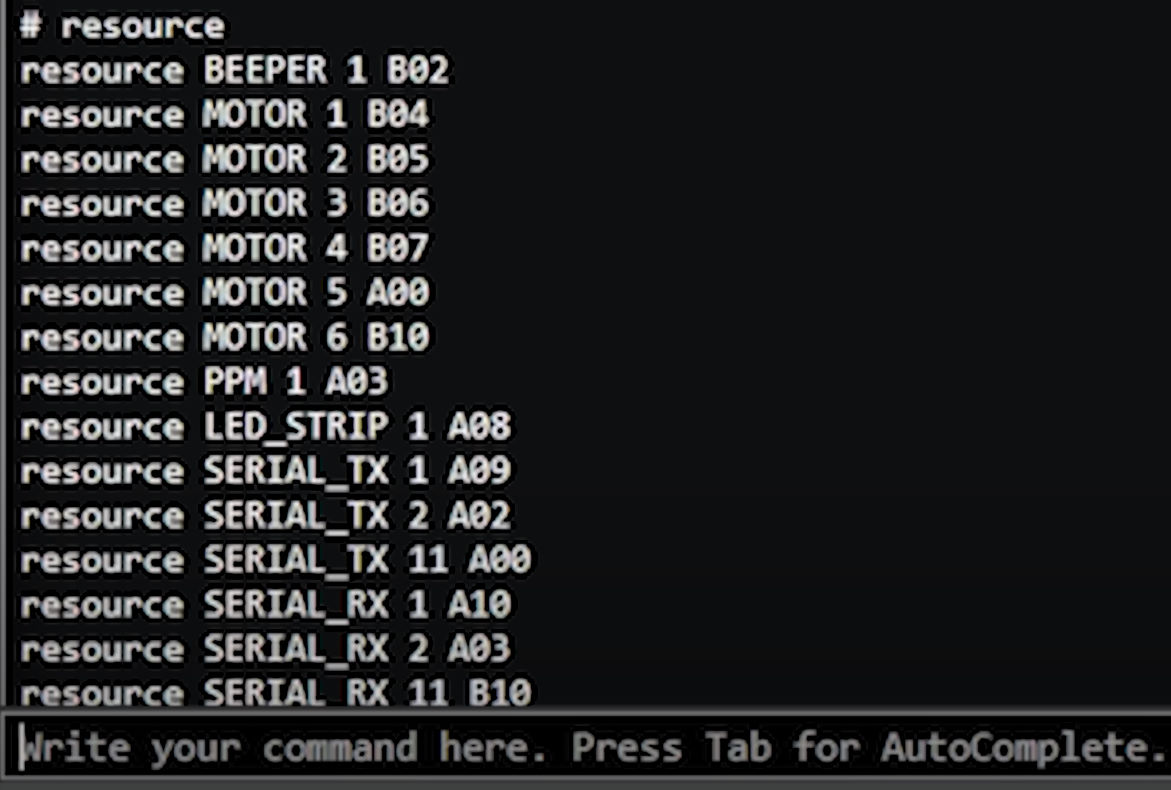
Task: Click the word PPM in the output
Action: click(x=235, y=382)
